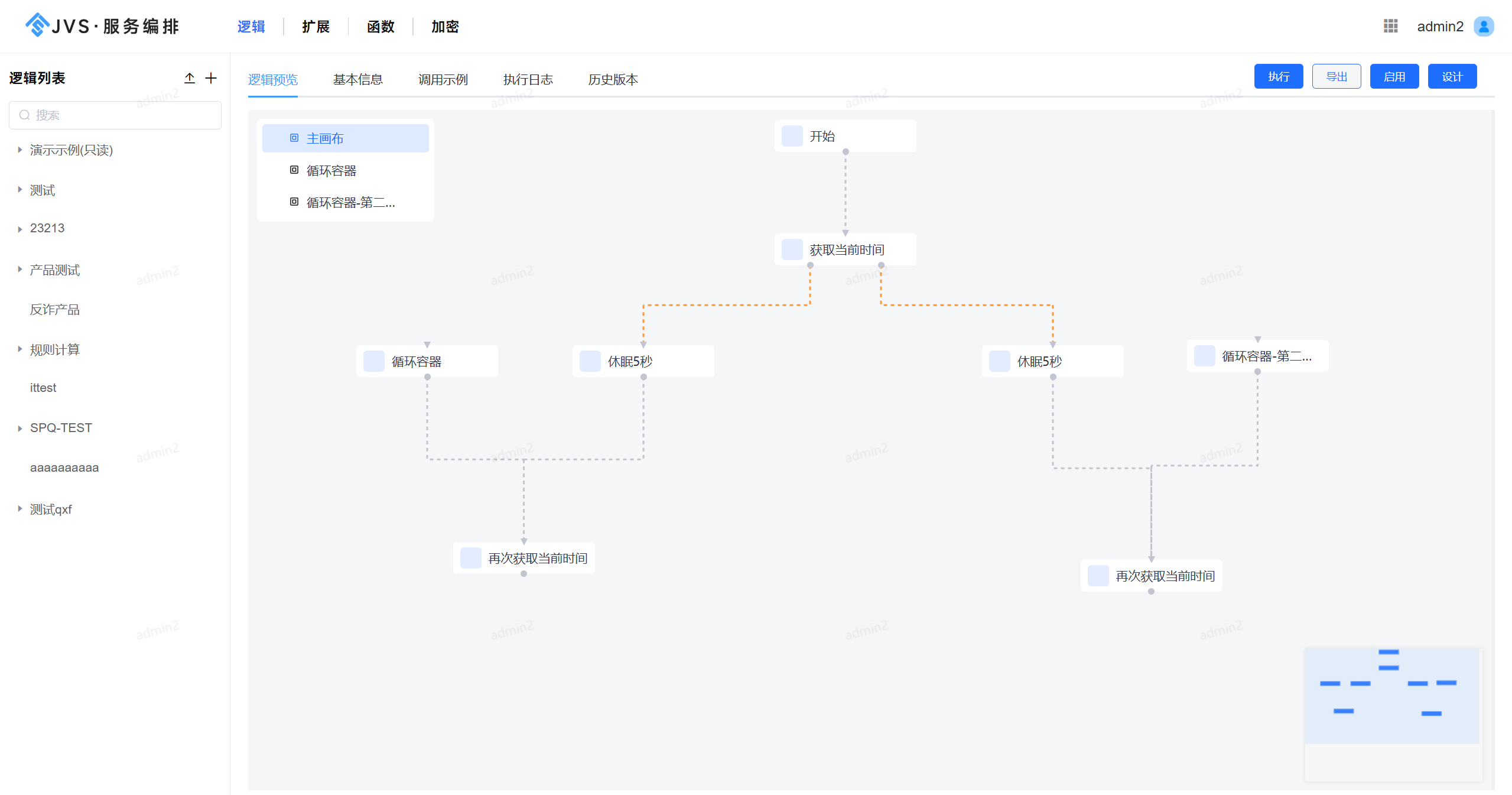Click the 循环容器-第二... node icon on canvas
Viewport: 1512px width, 795px height.
pos(1204,356)
